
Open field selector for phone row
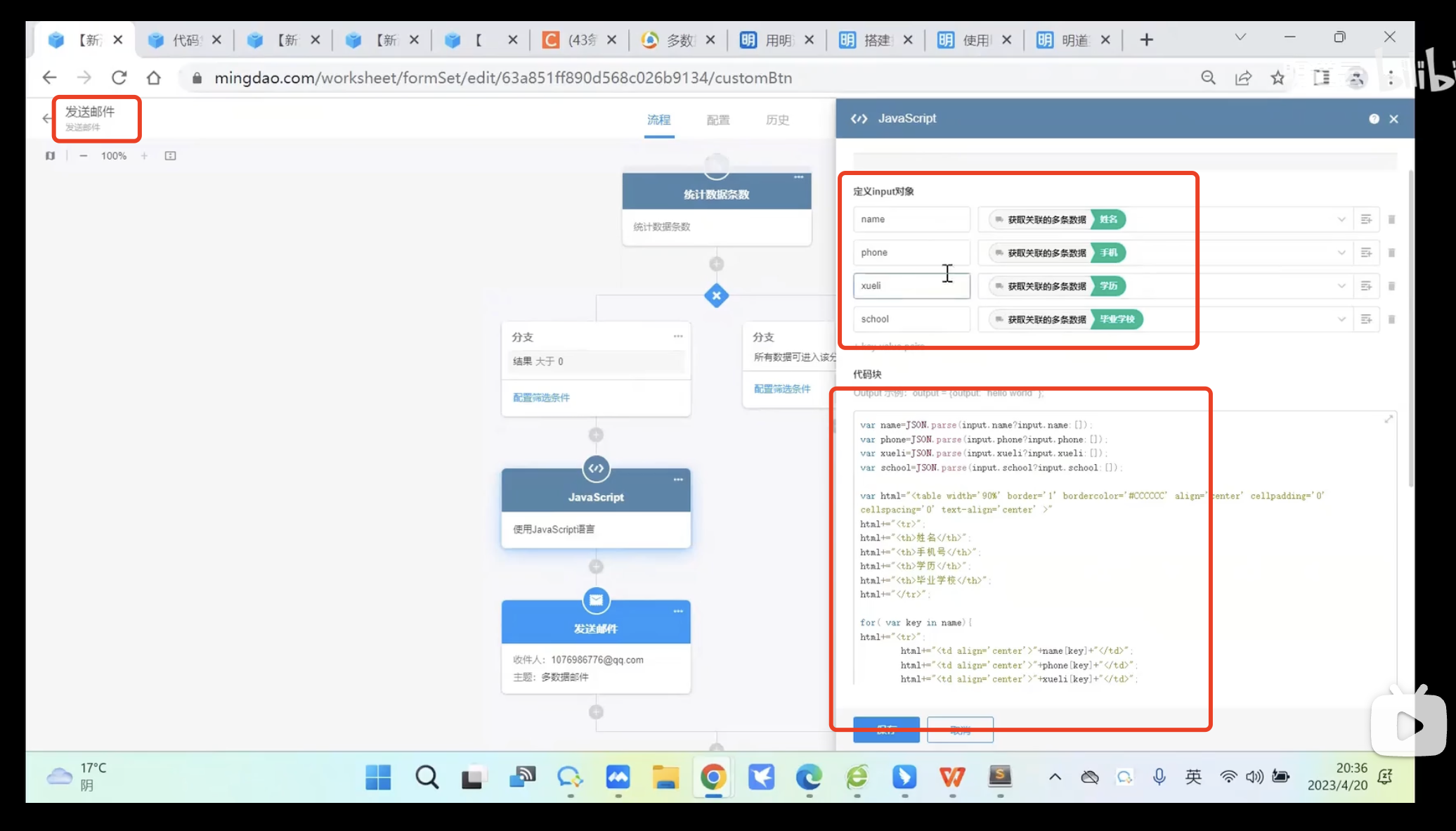coord(1366,252)
